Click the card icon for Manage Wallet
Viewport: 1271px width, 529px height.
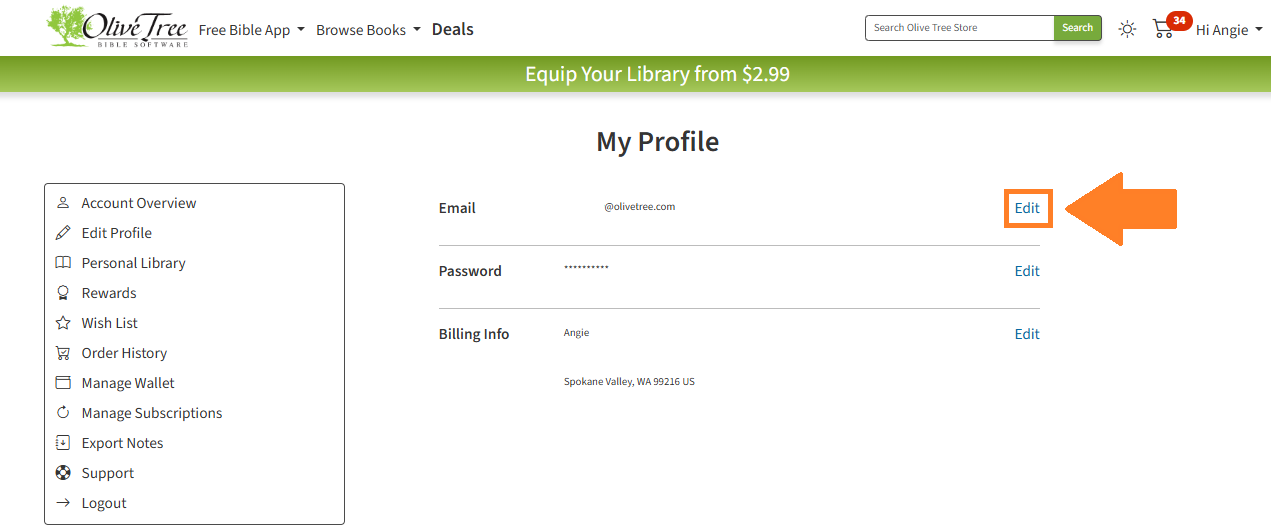coord(63,383)
